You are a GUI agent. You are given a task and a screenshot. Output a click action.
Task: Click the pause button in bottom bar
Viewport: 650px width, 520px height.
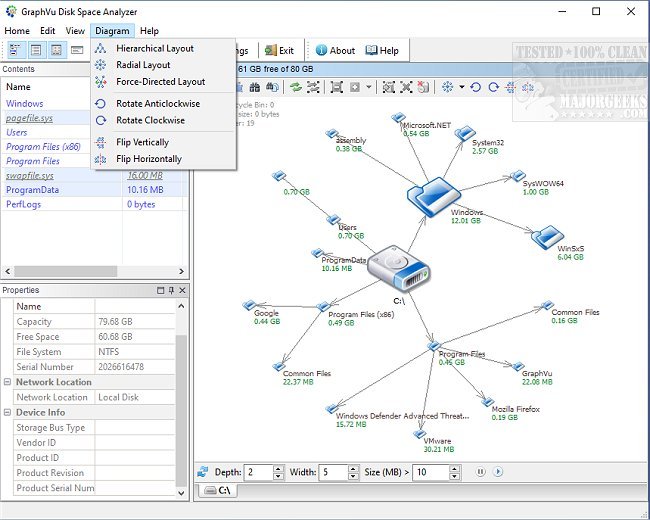coord(480,472)
